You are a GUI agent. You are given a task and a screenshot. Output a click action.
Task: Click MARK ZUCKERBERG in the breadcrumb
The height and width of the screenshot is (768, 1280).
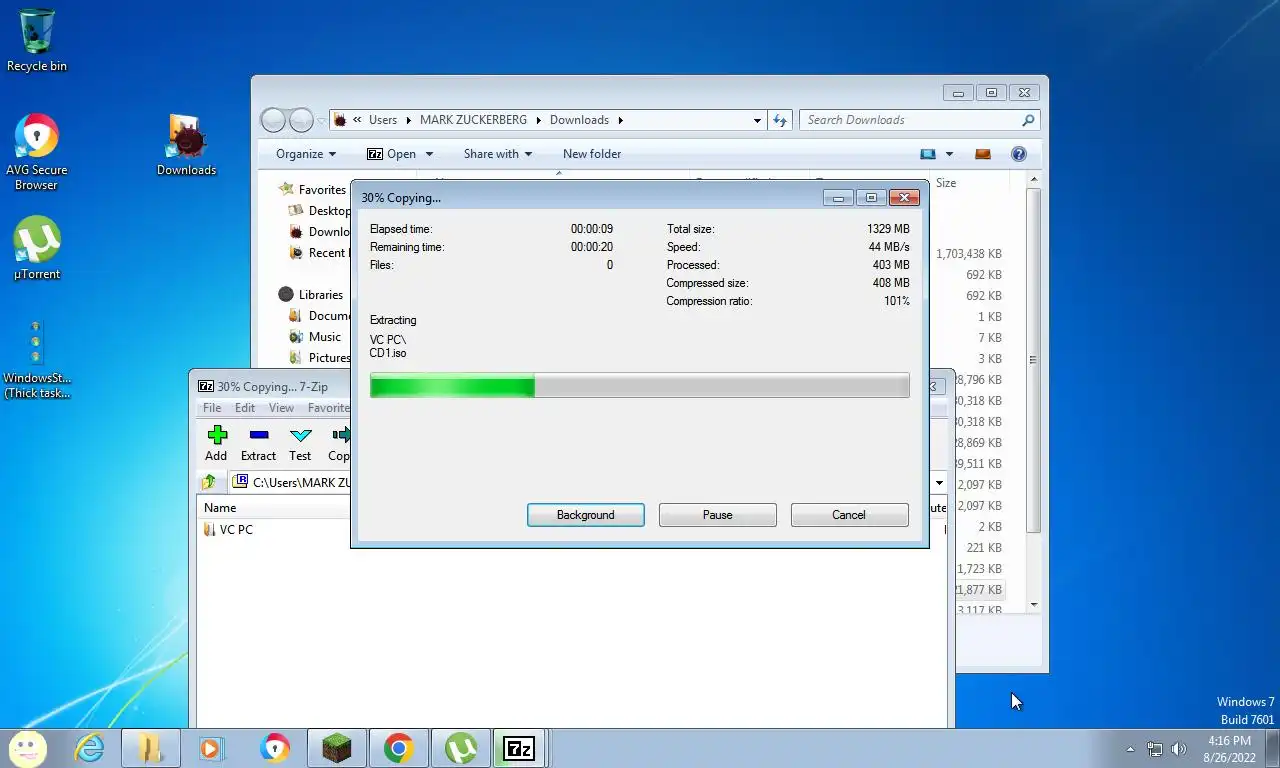tap(473, 120)
